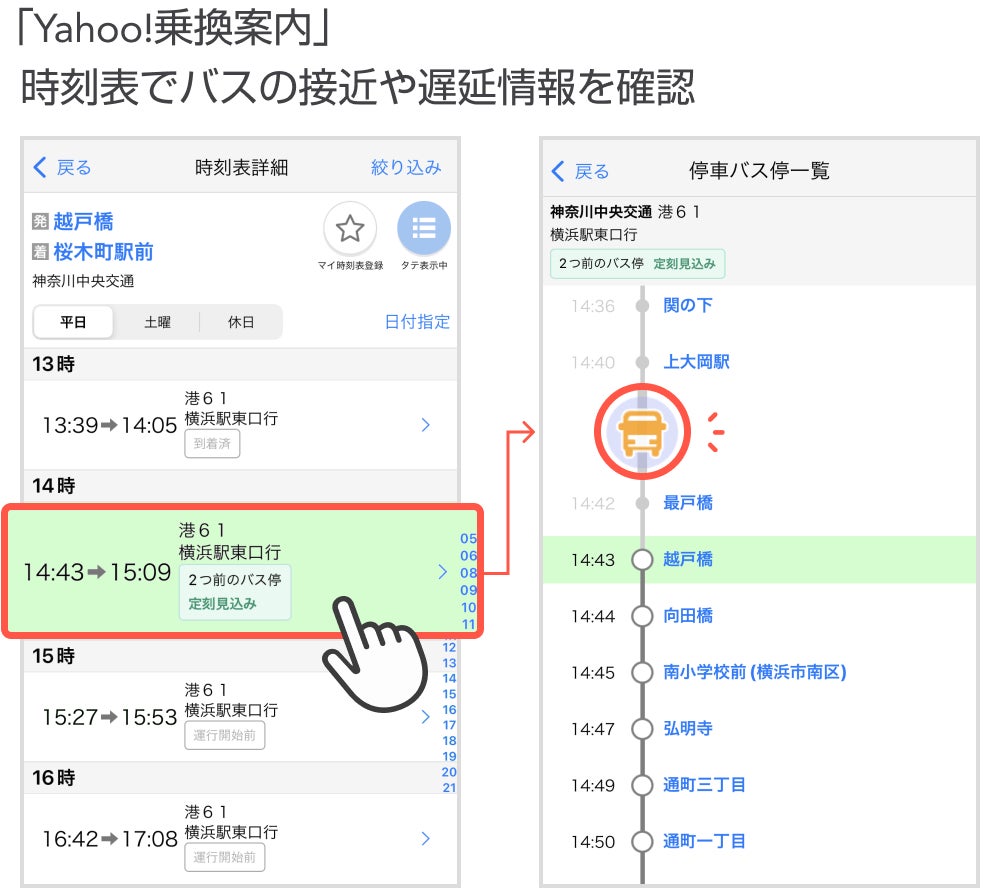
Task: Jump to hour 08 in side index
Action: (468, 573)
